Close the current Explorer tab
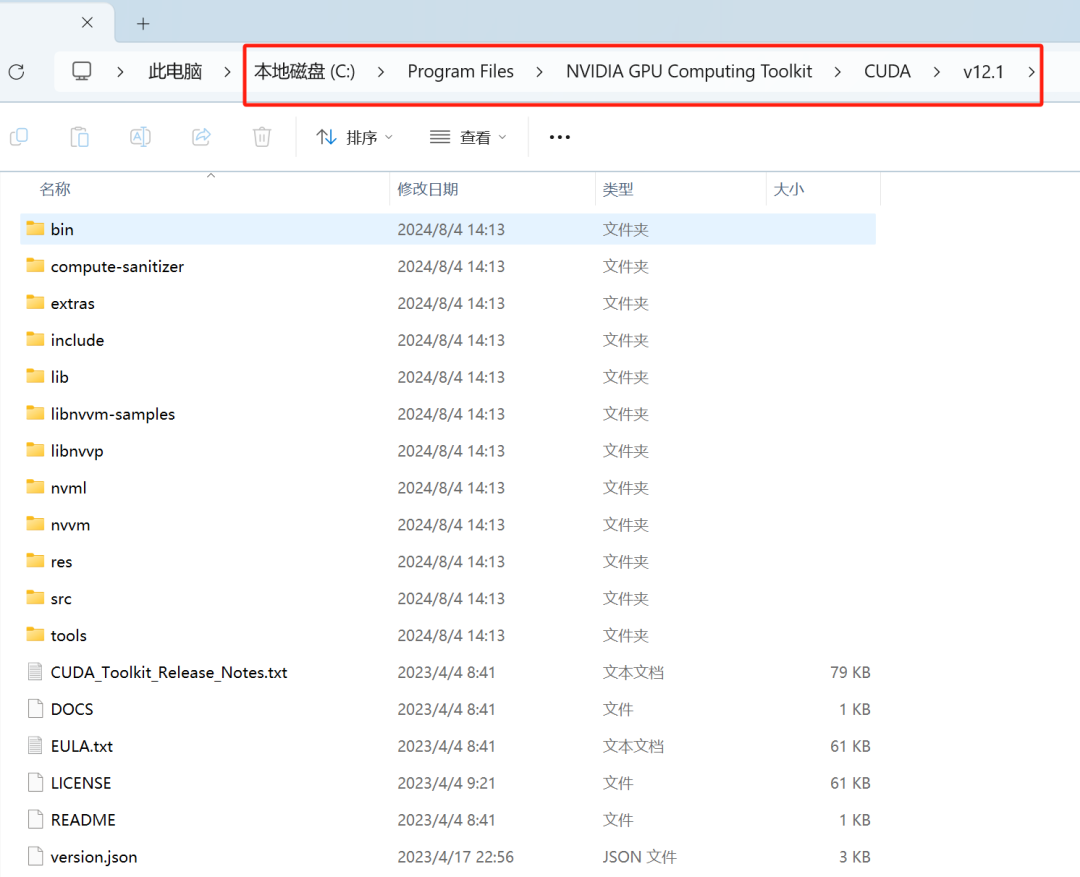1080x877 pixels. coord(87,23)
